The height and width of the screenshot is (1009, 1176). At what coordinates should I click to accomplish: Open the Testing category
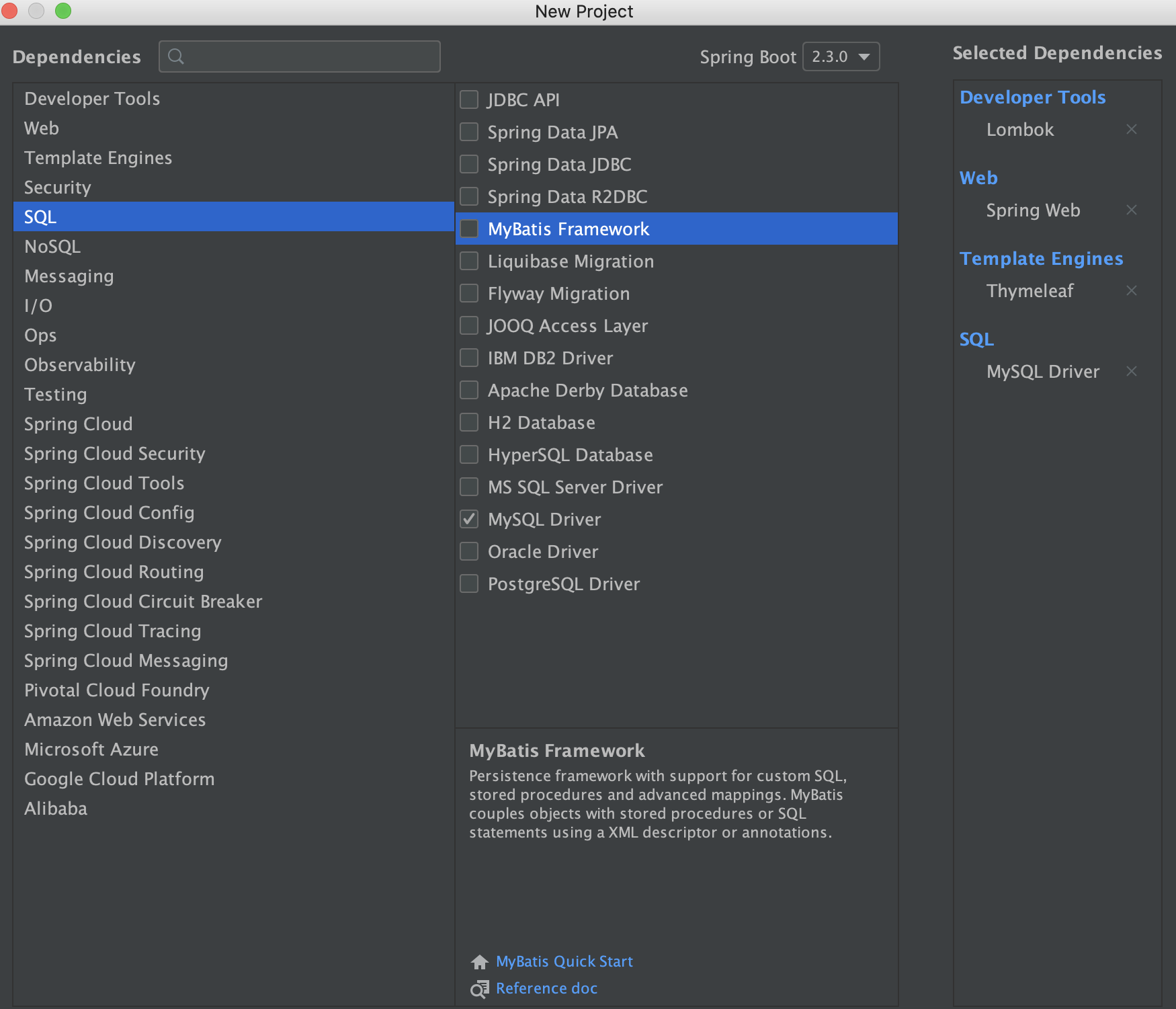click(x=233, y=394)
